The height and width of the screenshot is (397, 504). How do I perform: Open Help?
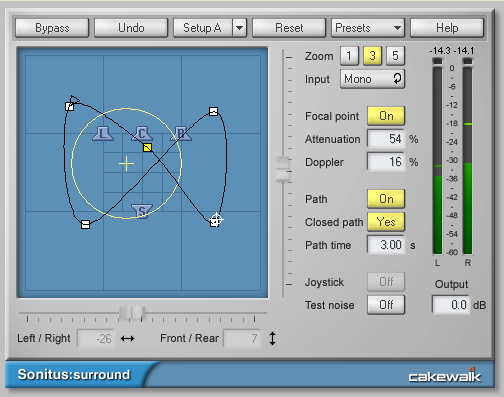click(x=447, y=28)
